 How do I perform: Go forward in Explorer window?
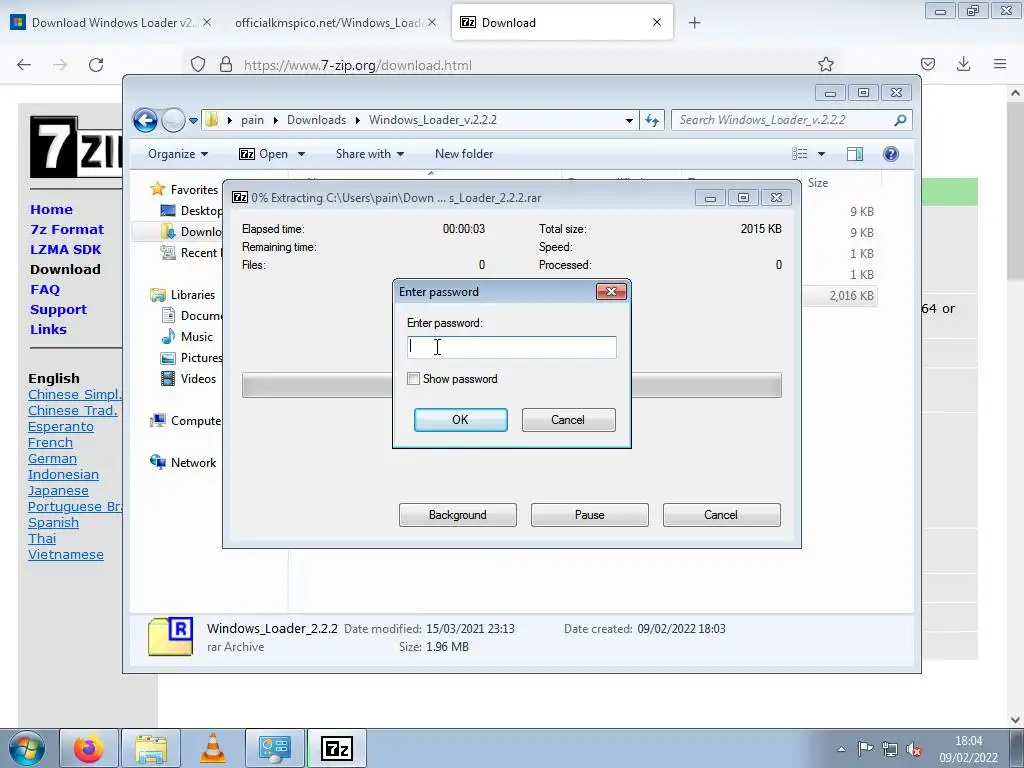tap(173, 120)
